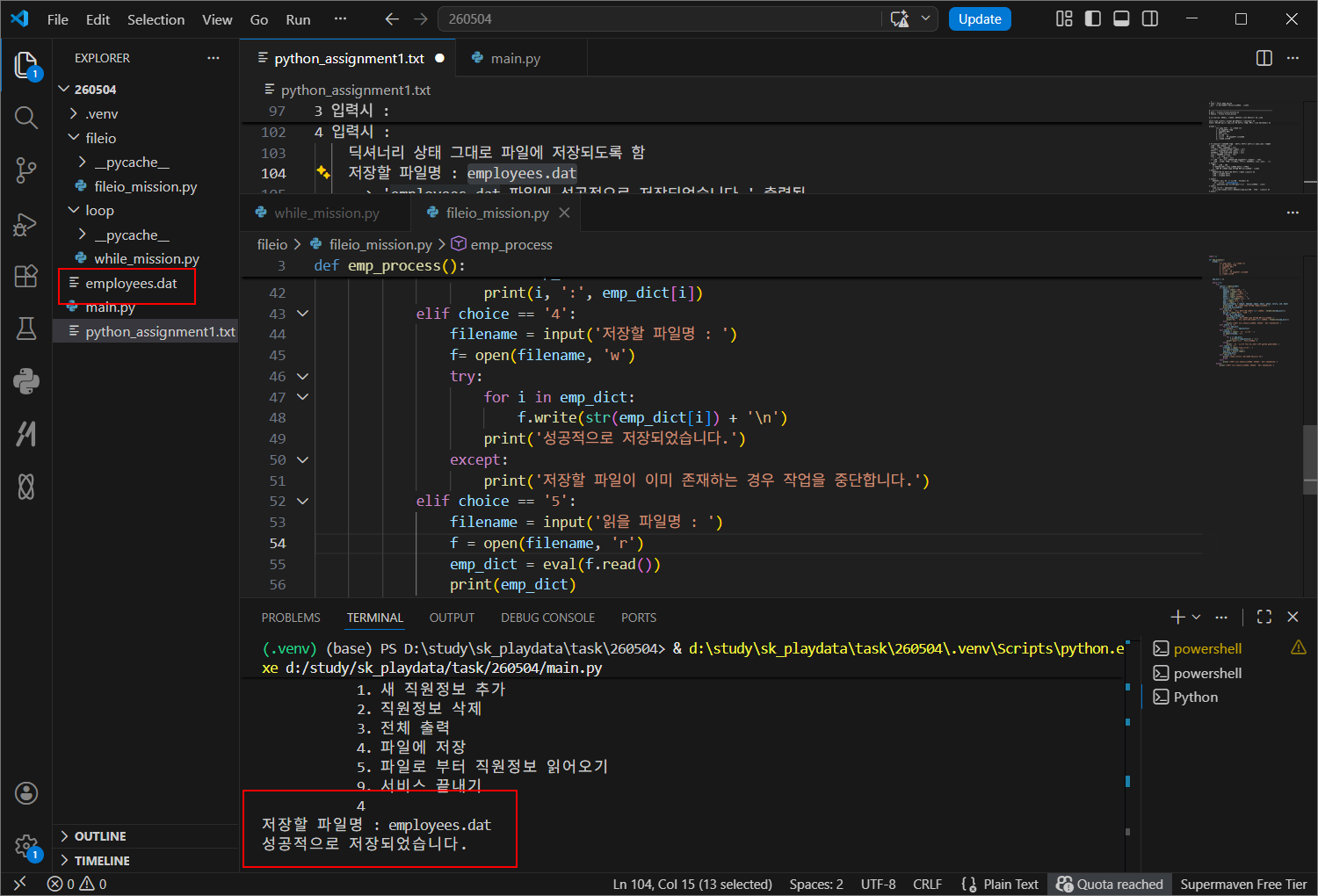Viewport: 1318px width, 896px height.
Task: Click the Customize Layout icon
Action: coord(1064,18)
